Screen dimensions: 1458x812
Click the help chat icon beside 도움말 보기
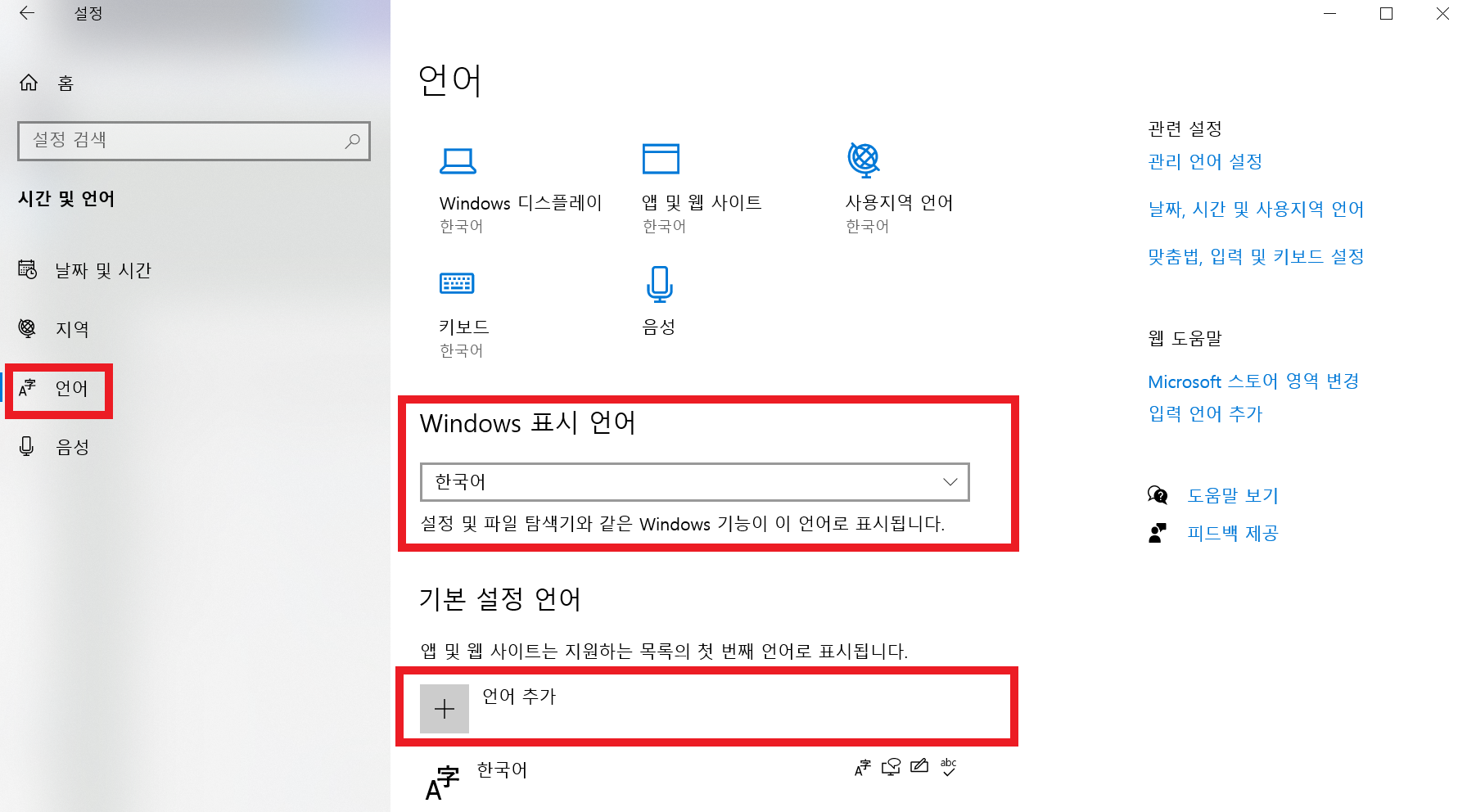click(1158, 494)
